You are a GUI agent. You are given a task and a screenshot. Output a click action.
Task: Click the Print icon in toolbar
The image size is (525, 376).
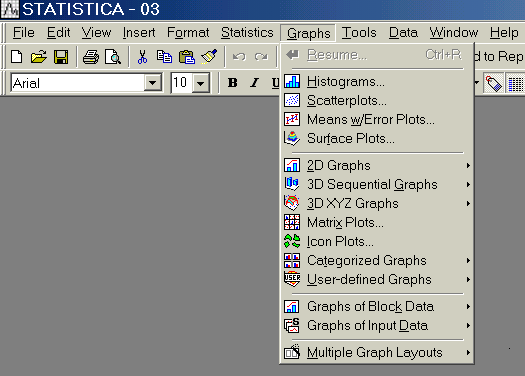point(91,57)
